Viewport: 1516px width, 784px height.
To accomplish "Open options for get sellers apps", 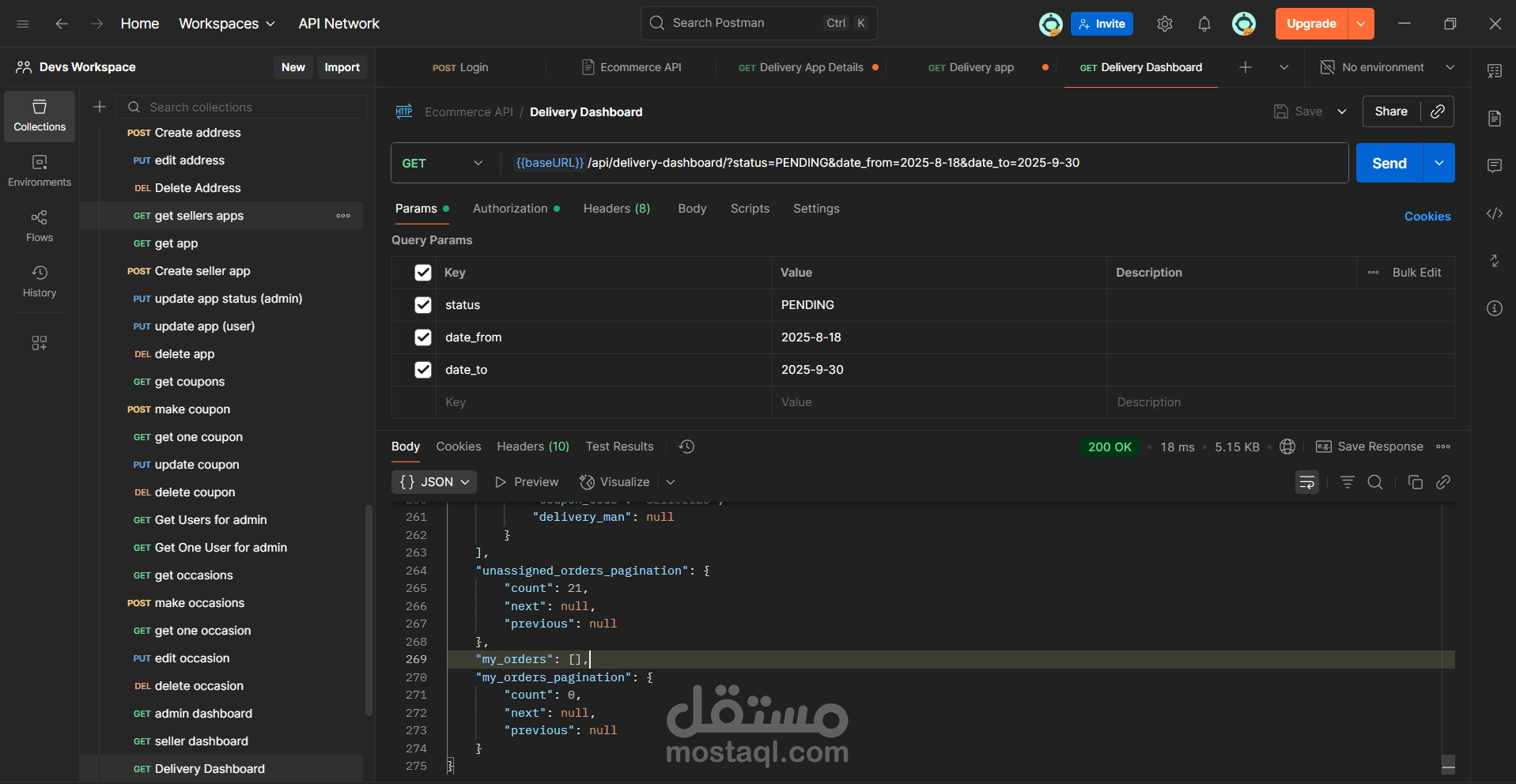I will 343,216.
